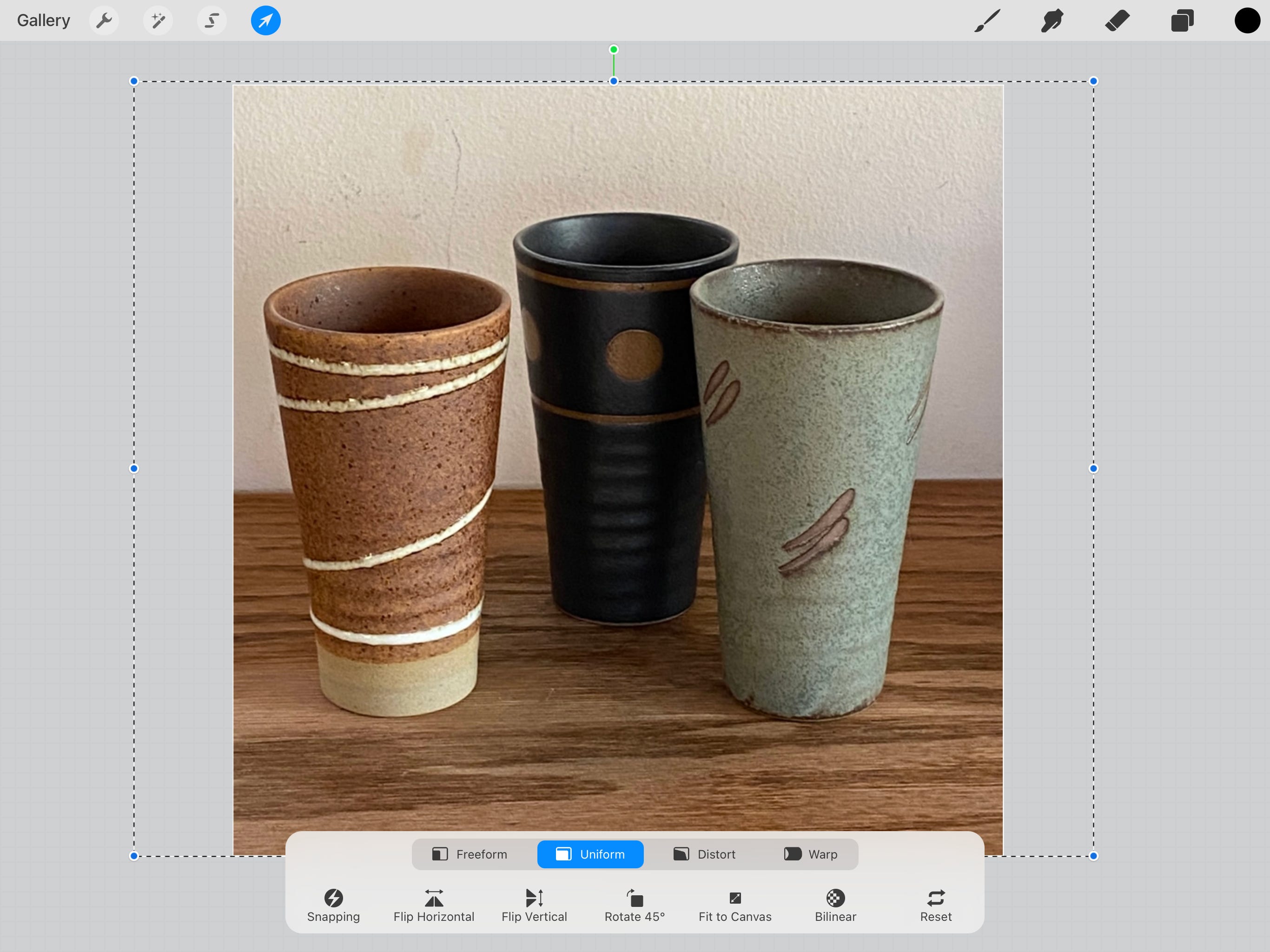The image size is (1270, 952).
Task: Go back to Gallery
Action: [44, 20]
